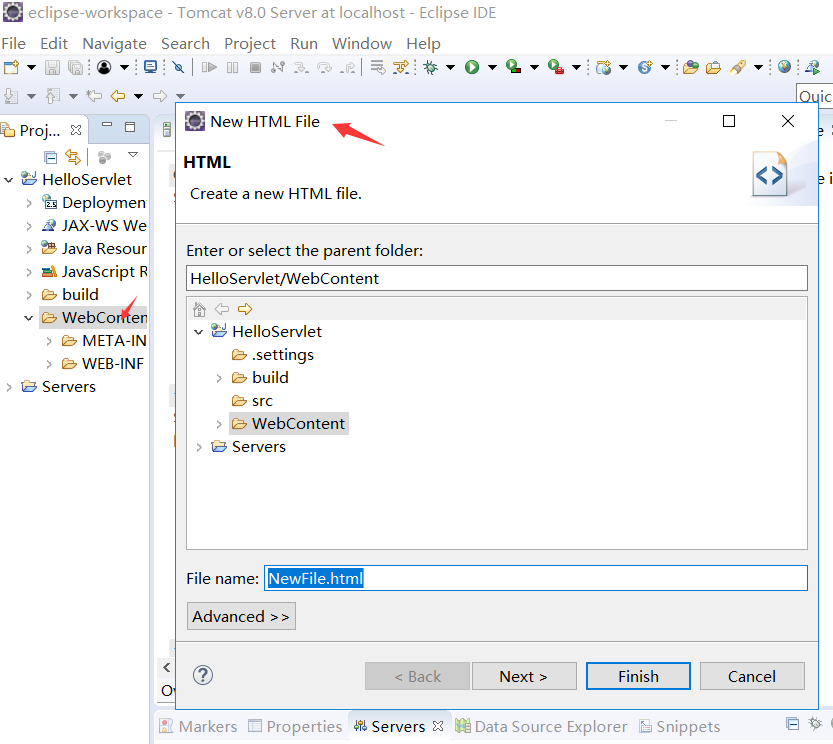Click New Dynamic Web Project icon
The image size is (833, 744).
(603, 67)
